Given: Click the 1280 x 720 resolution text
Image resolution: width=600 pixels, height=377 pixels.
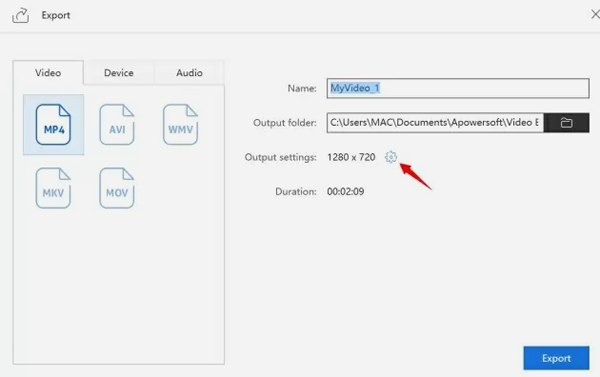Looking at the screenshot, I should pos(351,157).
